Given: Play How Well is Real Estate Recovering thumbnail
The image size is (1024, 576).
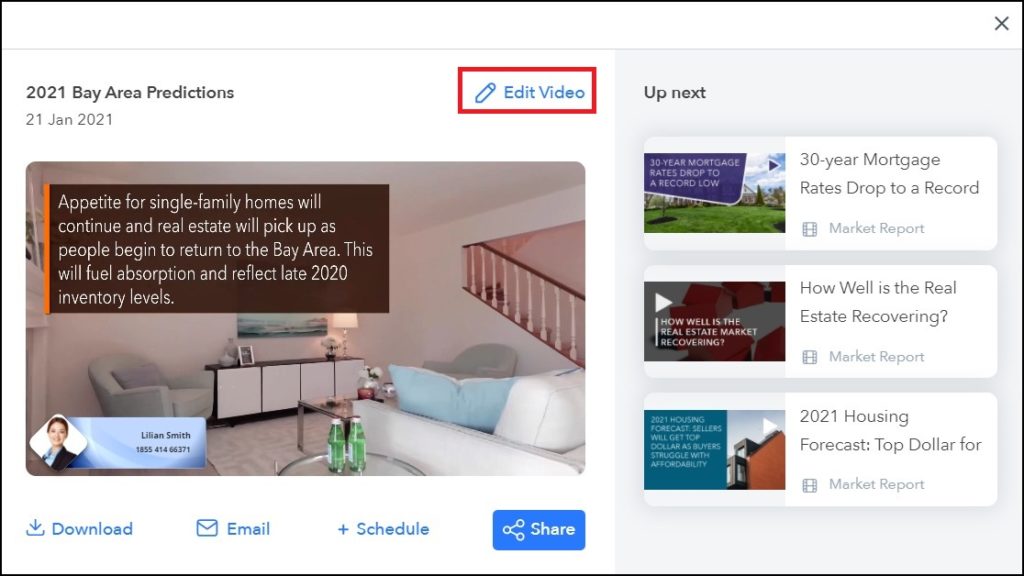Looking at the screenshot, I should 714,321.
